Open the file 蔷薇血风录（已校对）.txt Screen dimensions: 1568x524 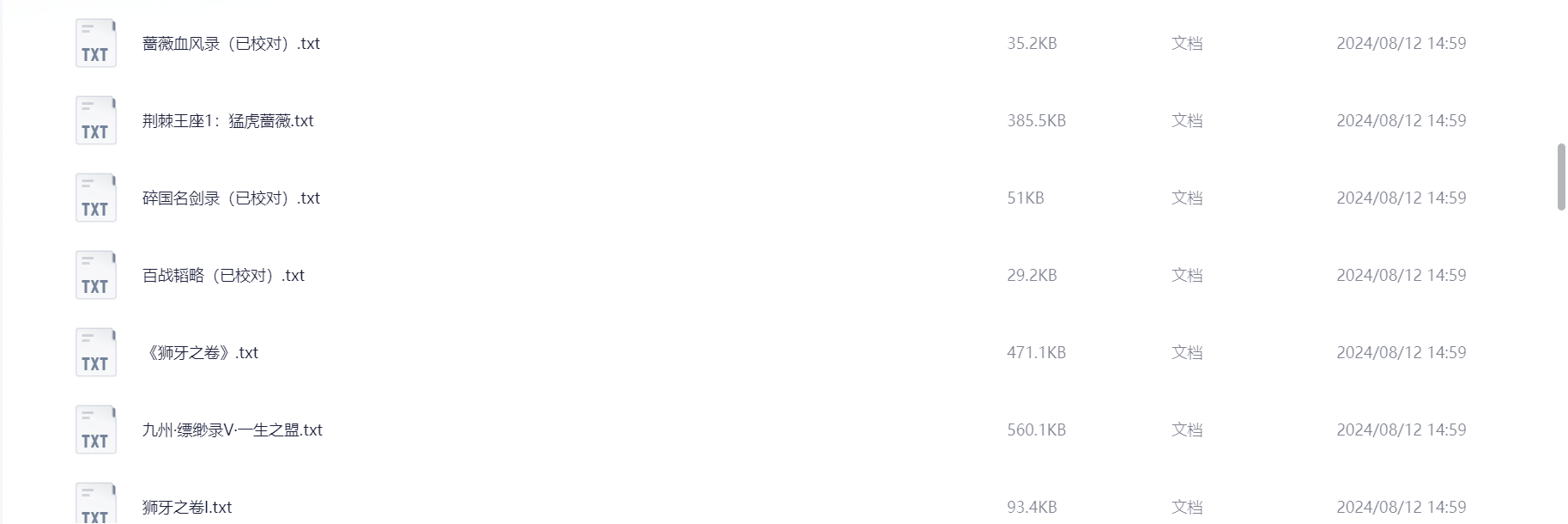tap(231, 44)
